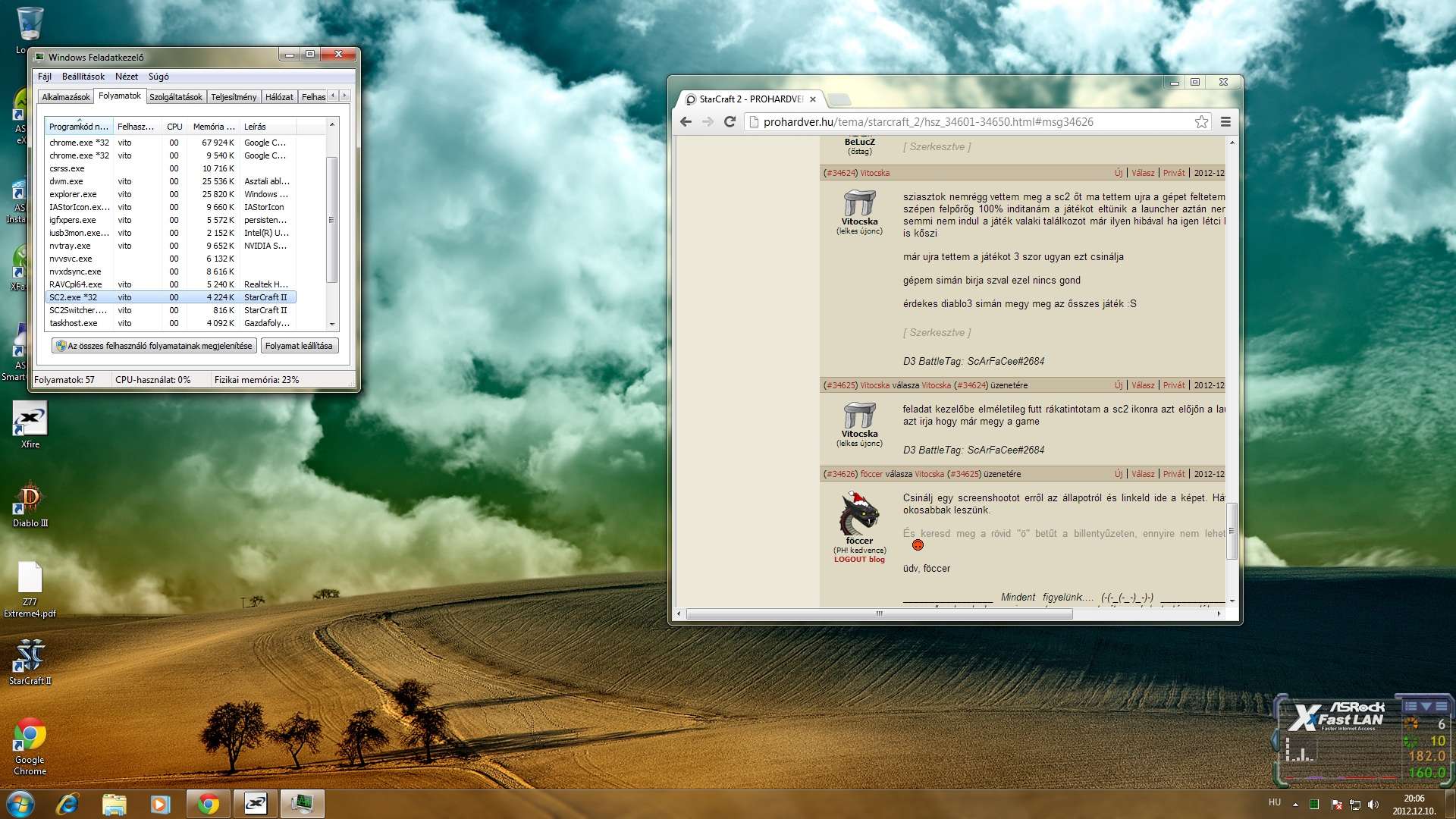Click Chrome's reload page icon
This screenshot has width=1456, height=819.
[730, 122]
